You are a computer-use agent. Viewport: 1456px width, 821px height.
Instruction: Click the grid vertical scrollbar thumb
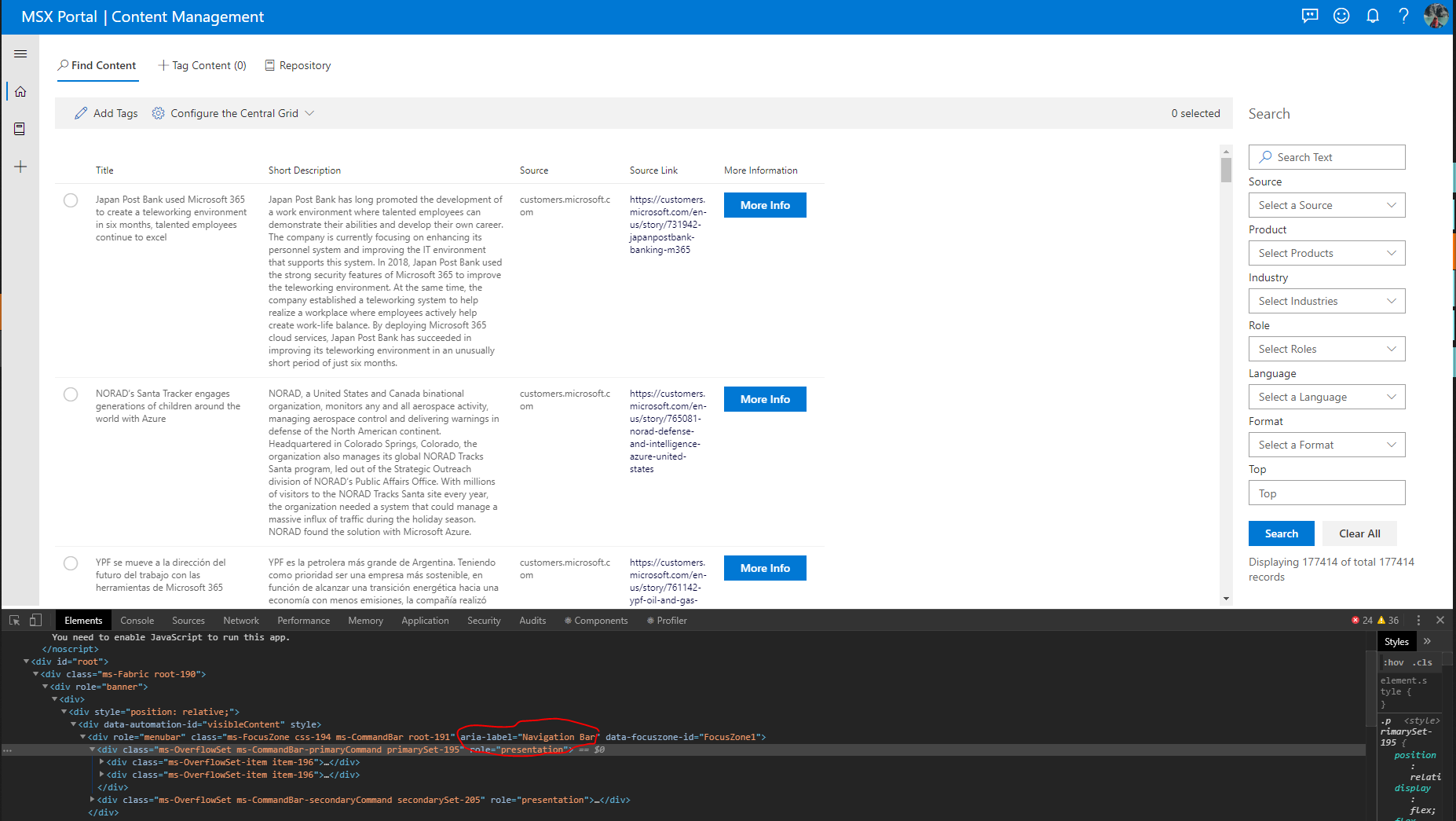1226,170
